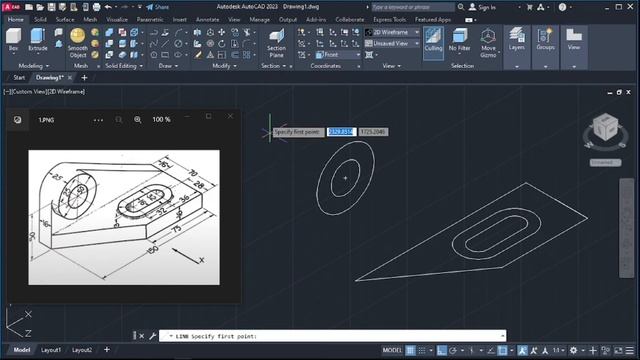Open the Unsaved View dropdown
Screen dimensions: 640x360
392,43
